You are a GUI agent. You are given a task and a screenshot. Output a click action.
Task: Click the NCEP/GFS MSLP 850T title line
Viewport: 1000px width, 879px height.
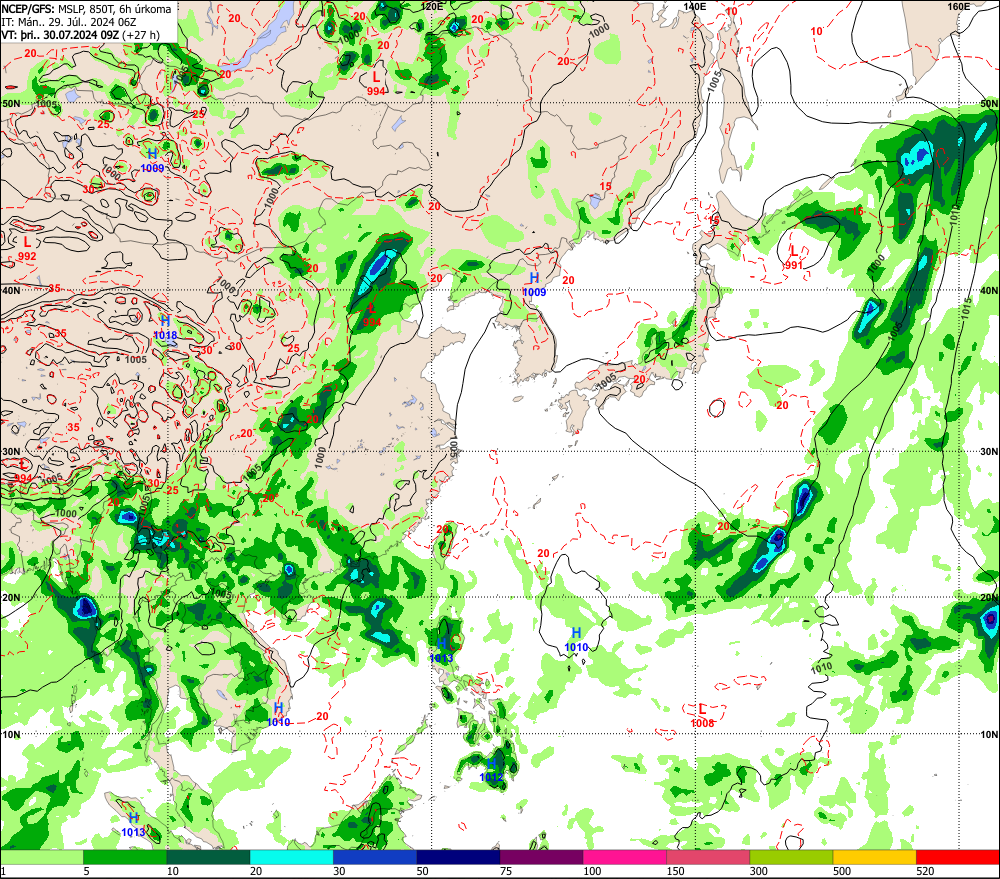[86, 9]
